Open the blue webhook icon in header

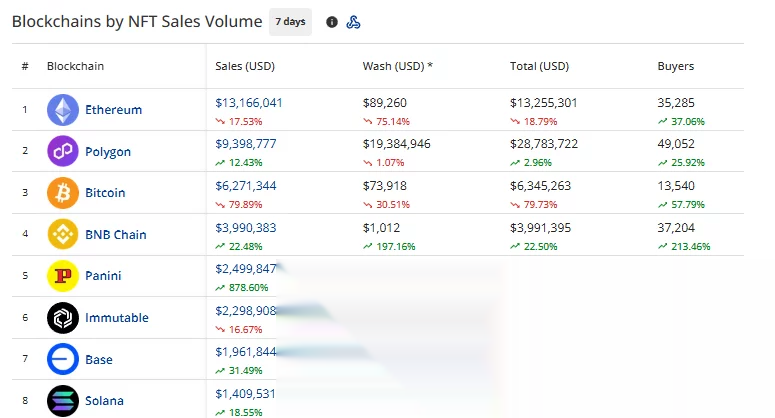pos(353,22)
